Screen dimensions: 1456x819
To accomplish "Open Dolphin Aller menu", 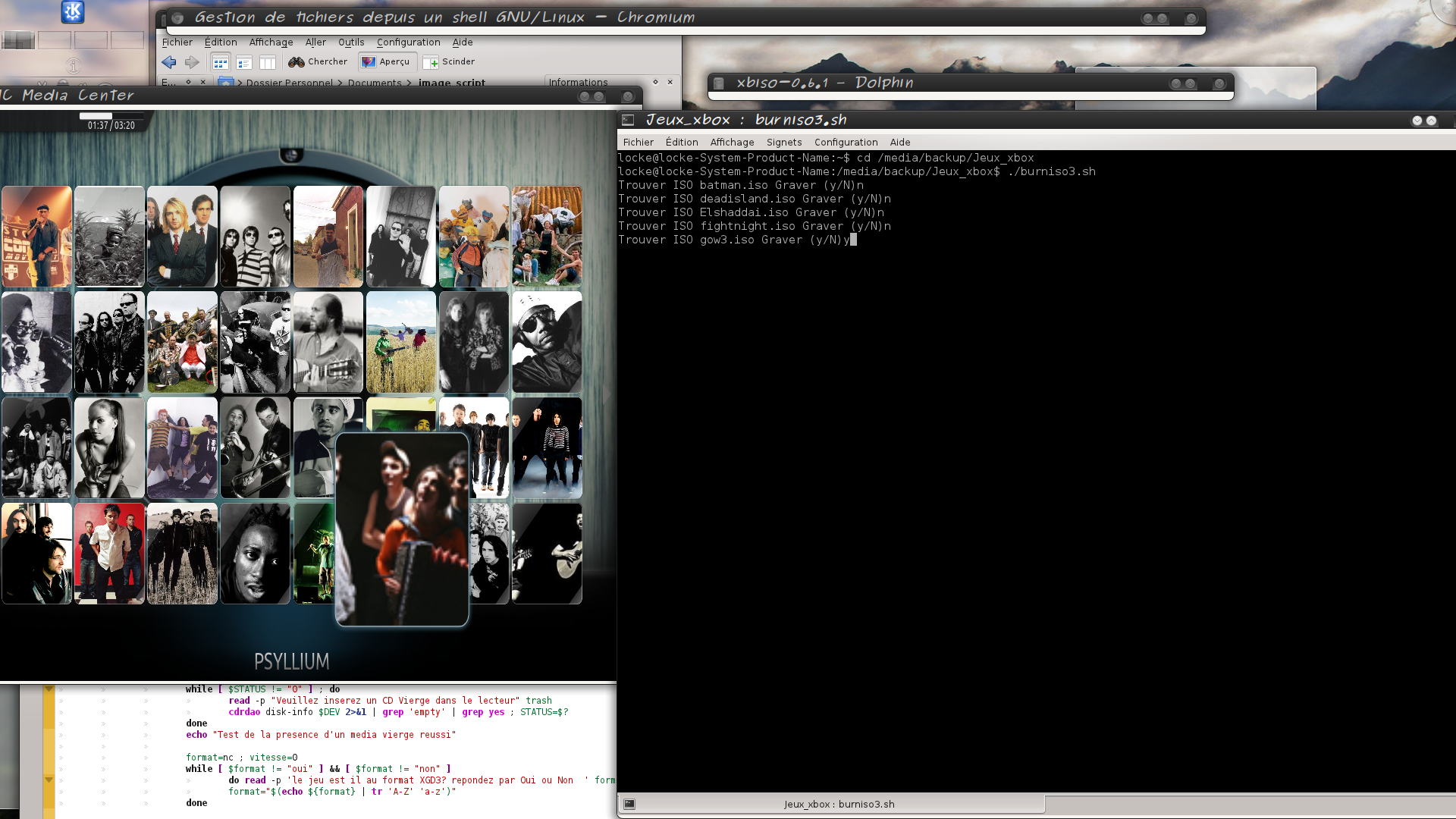I will coord(315,42).
